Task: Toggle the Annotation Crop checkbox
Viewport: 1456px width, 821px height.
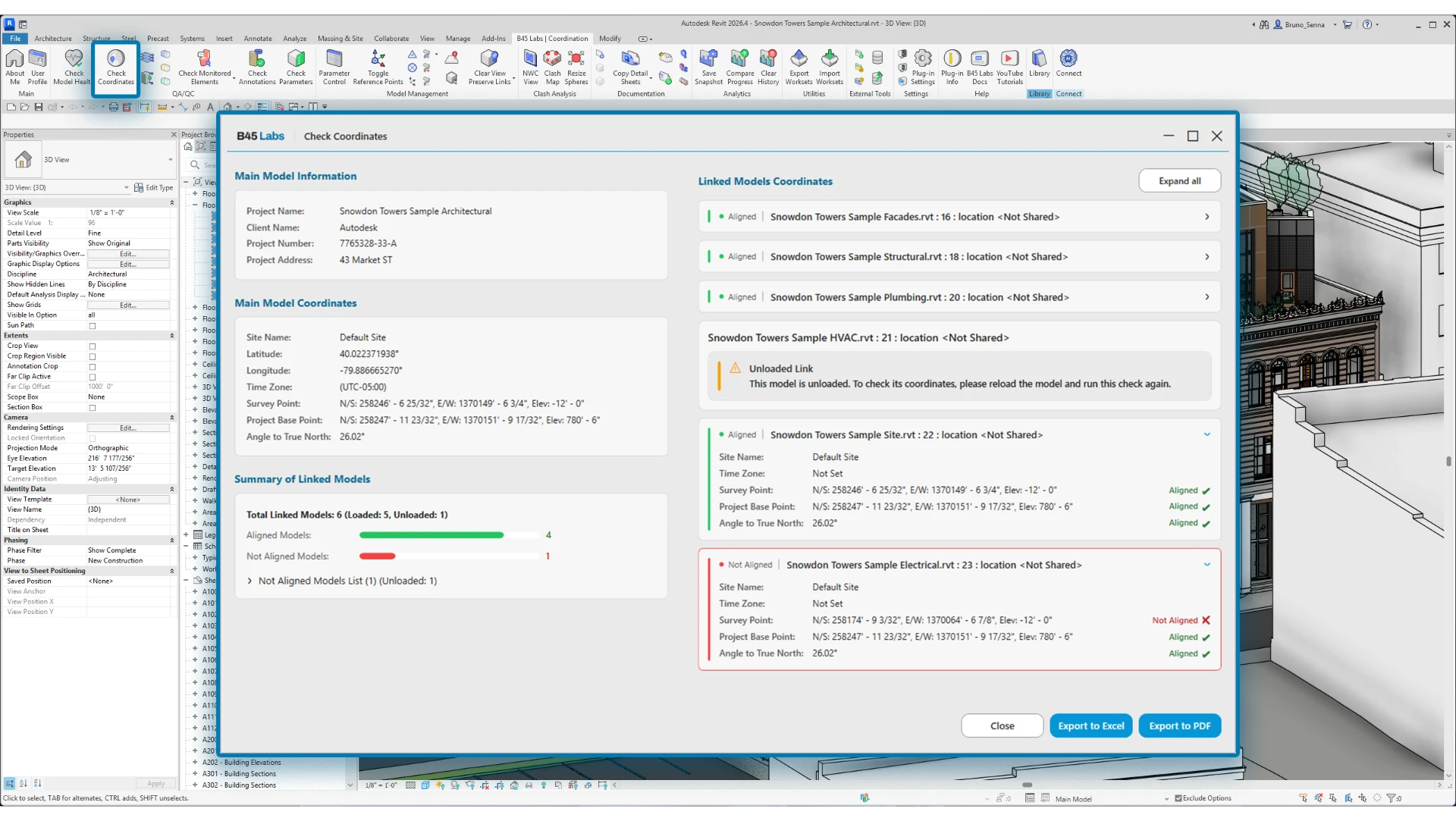Action: 93,367
